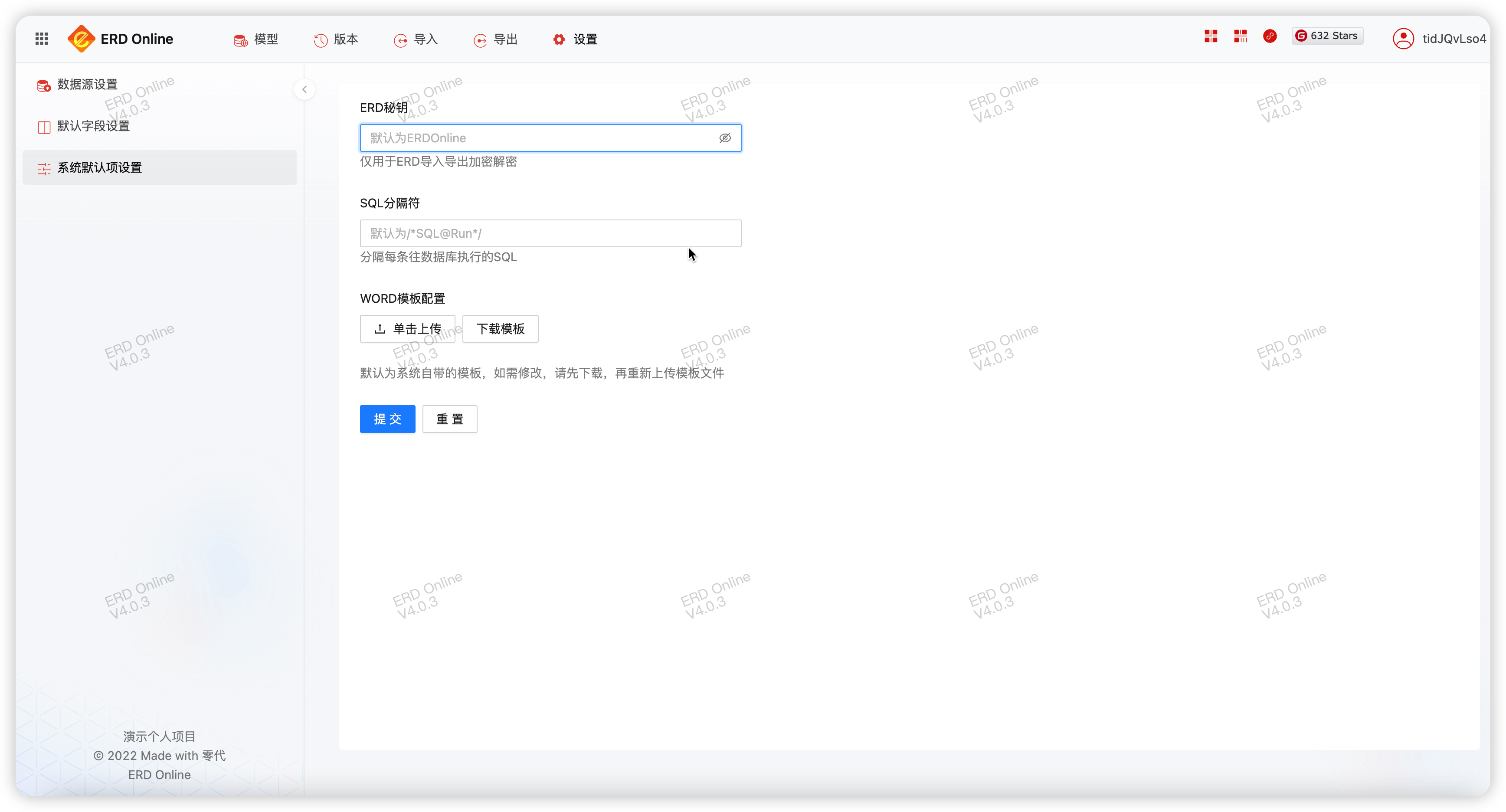Click the 仅用于ERD导入导出加密解密 hint text
This screenshot has height=812, width=1506.
pos(439,161)
